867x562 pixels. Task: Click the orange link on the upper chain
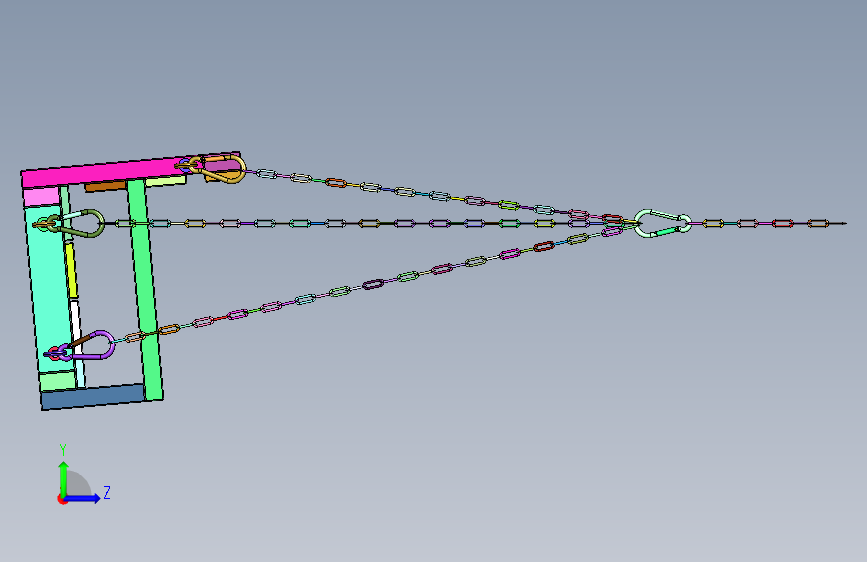coord(336,183)
